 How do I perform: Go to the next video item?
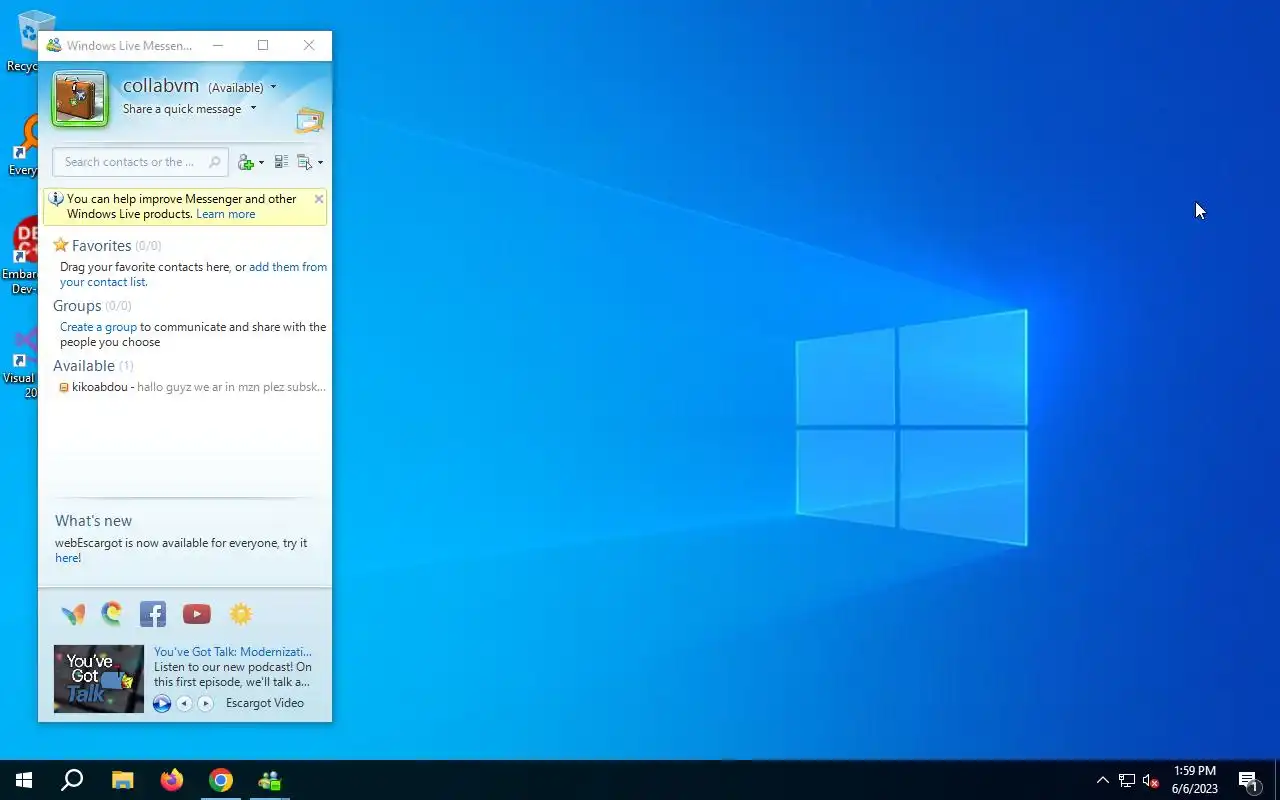(205, 704)
